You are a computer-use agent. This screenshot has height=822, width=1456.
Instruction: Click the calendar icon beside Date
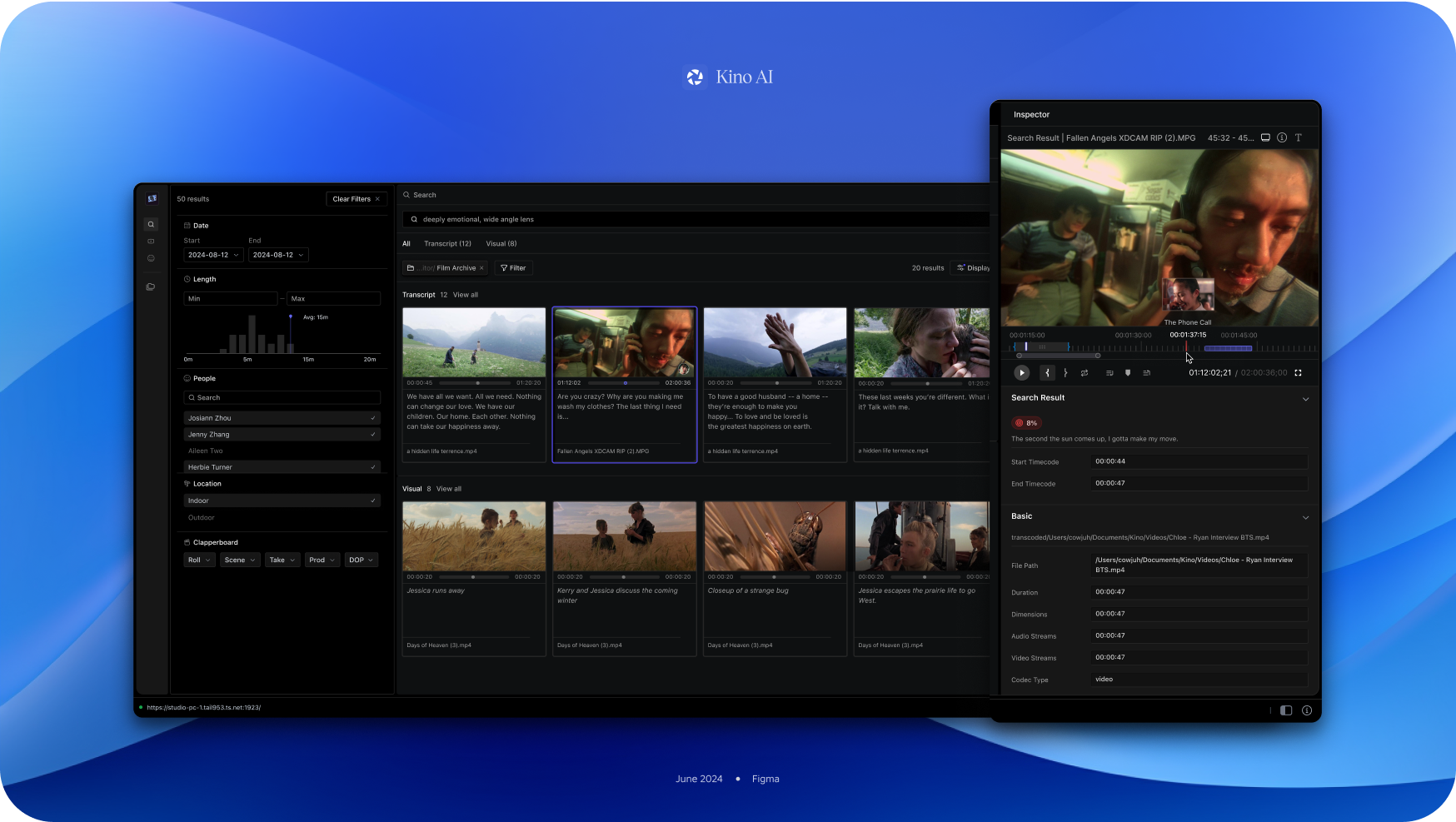pyautogui.click(x=187, y=226)
